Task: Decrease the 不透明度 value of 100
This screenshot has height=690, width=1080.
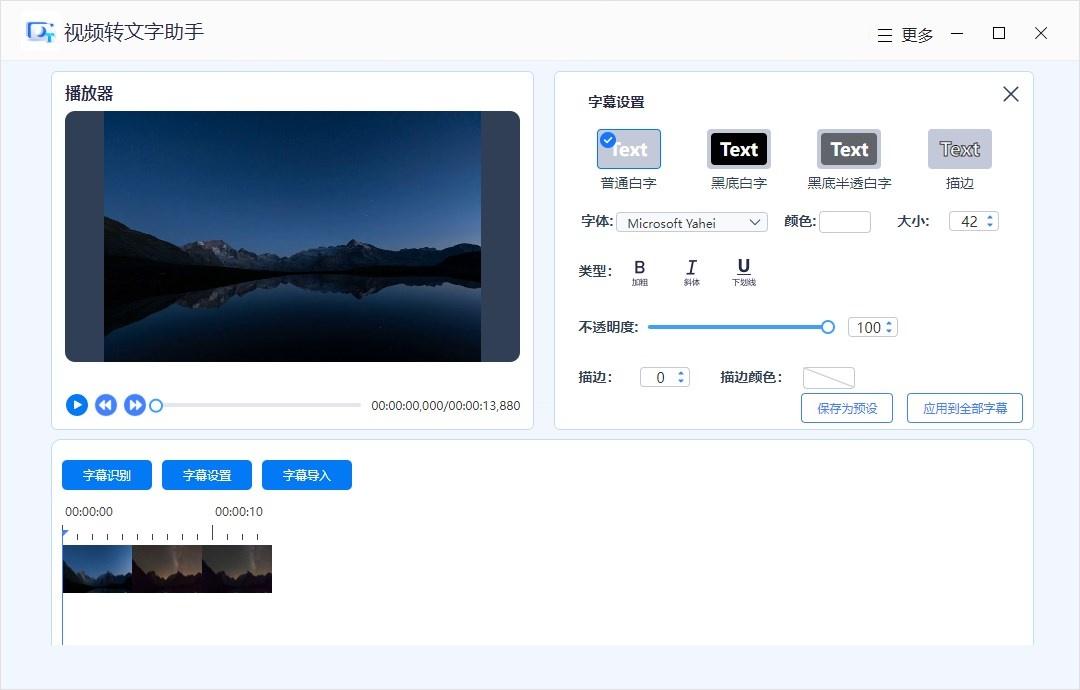Action: 889,332
